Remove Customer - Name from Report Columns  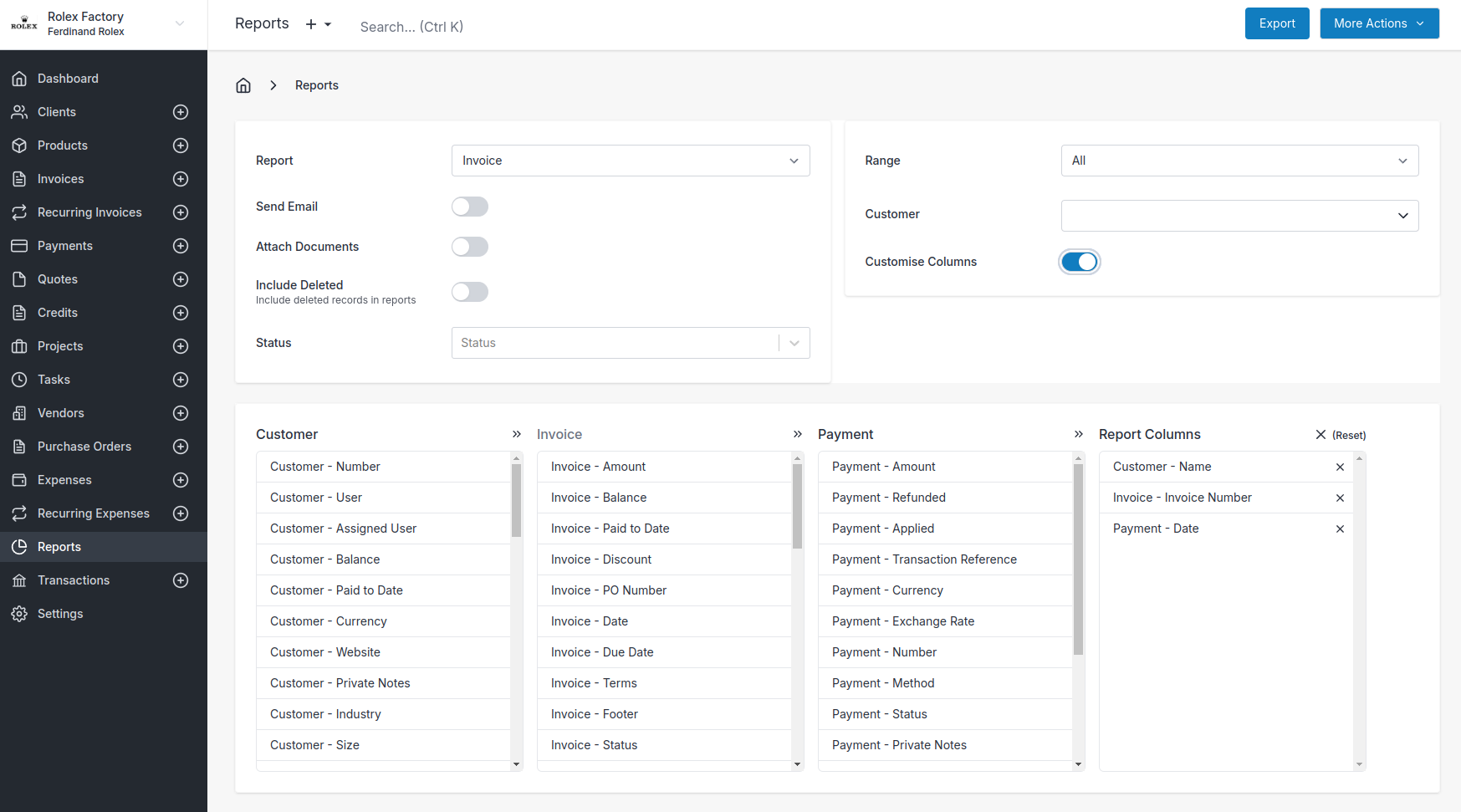[1340, 467]
